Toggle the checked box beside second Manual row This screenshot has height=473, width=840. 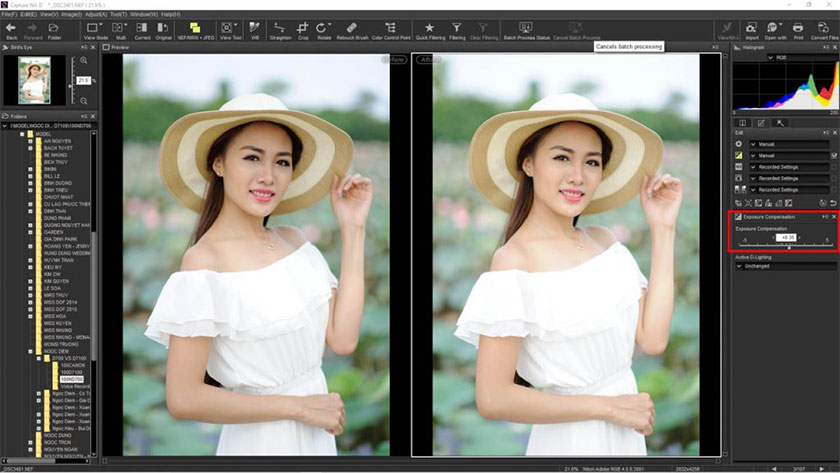pyautogui.click(x=834, y=156)
